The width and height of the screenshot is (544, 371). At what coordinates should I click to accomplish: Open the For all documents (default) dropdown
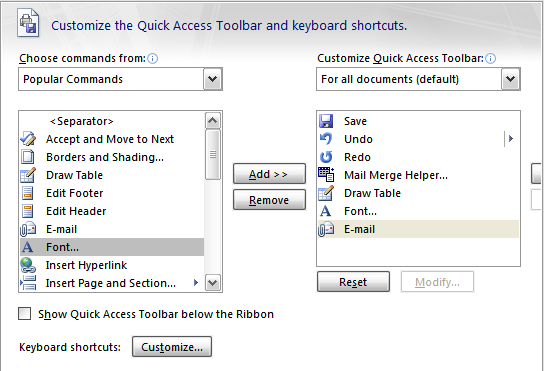pos(510,79)
